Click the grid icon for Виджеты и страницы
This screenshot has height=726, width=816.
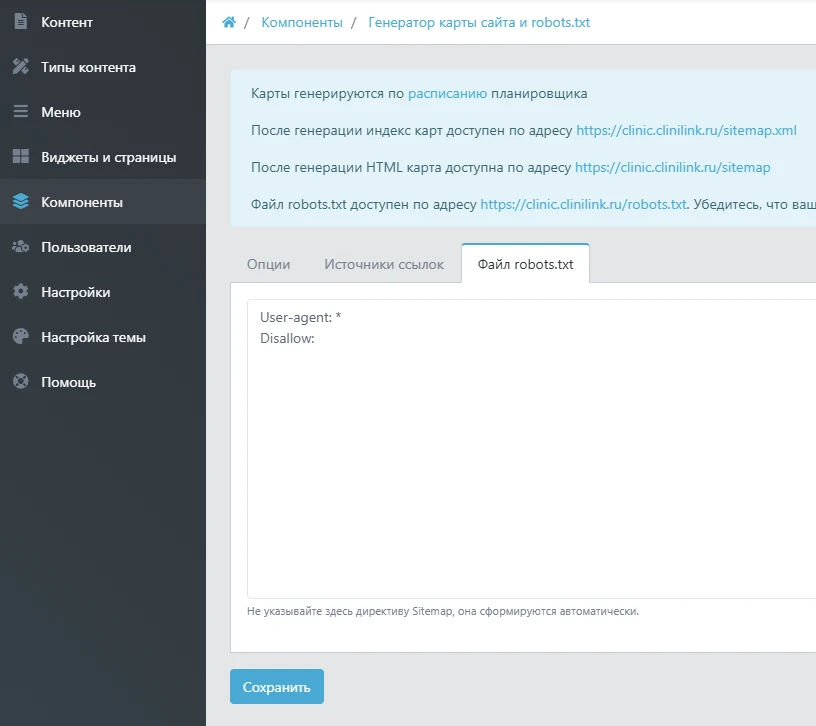(x=20, y=157)
